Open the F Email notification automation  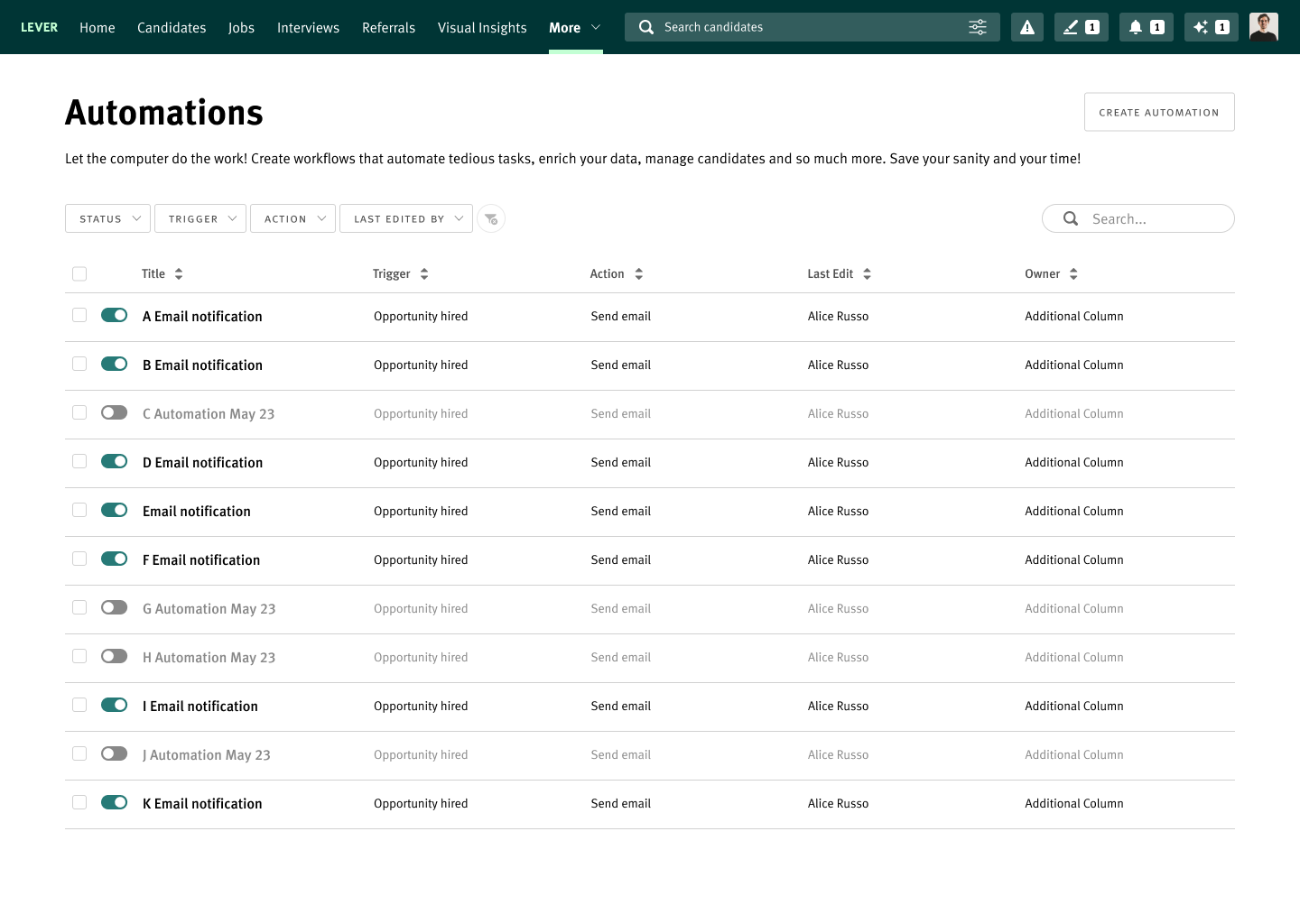pyautogui.click(x=201, y=560)
